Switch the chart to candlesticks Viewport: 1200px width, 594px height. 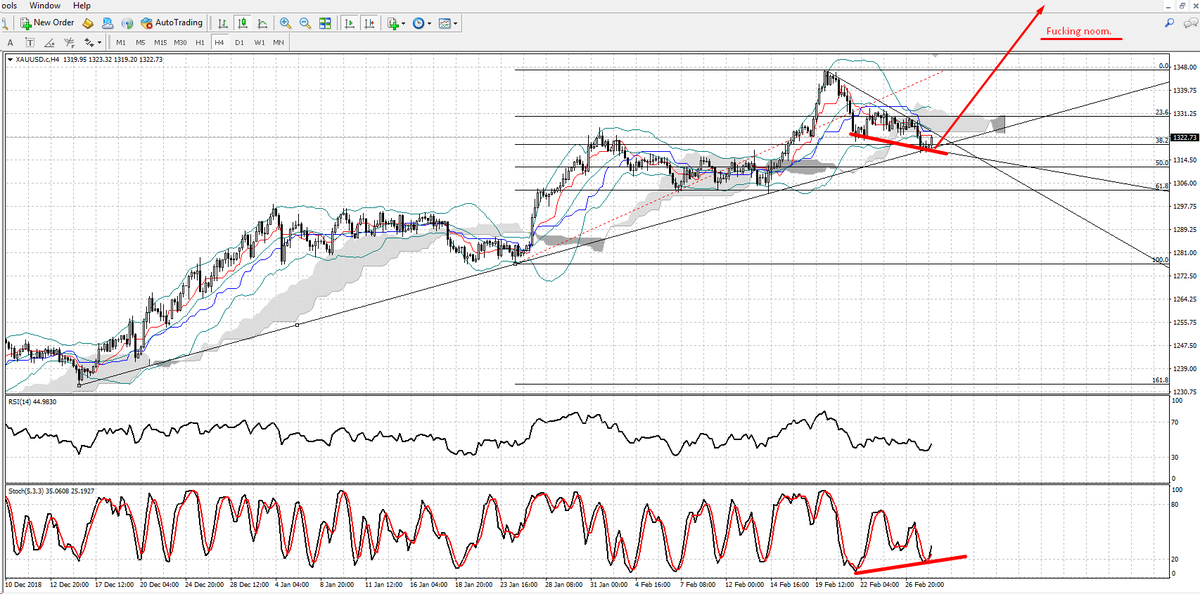tap(242, 23)
